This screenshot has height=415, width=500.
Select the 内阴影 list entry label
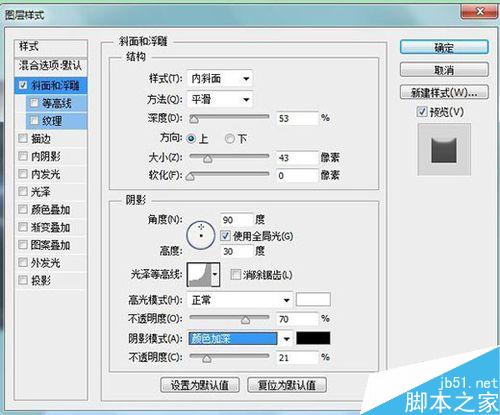(46, 156)
